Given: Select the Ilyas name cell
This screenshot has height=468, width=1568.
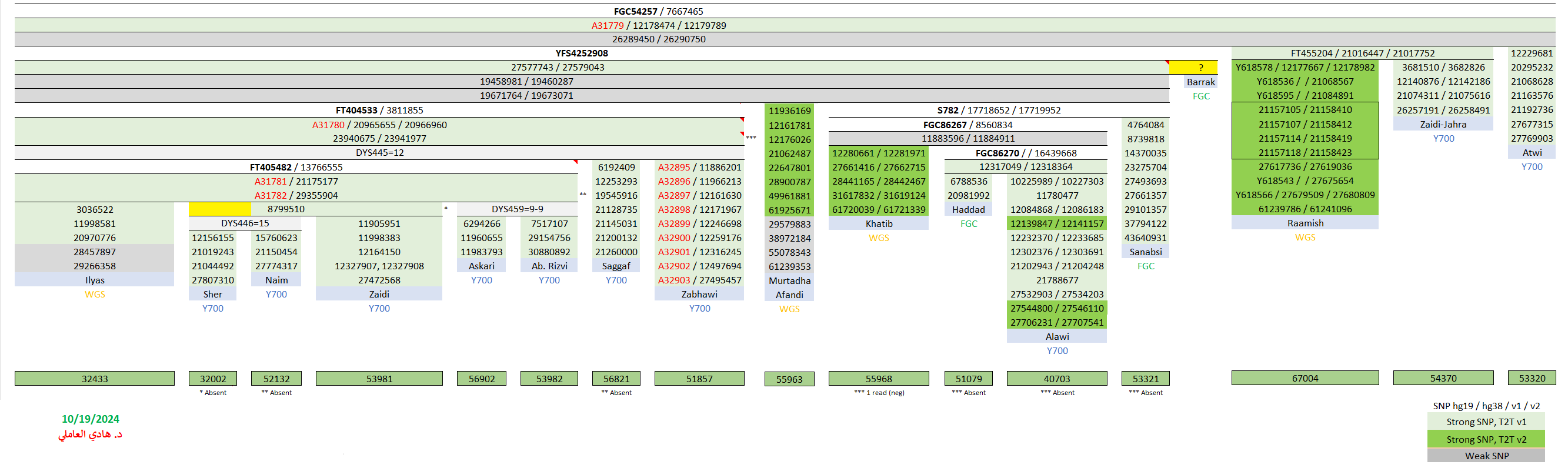Looking at the screenshot, I should 94,280.
